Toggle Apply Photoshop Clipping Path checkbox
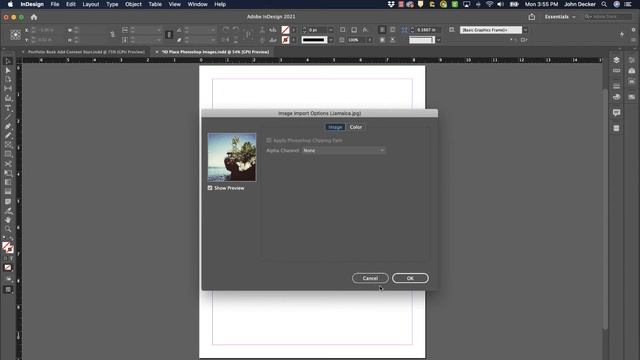The width and height of the screenshot is (640, 360). point(269,140)
